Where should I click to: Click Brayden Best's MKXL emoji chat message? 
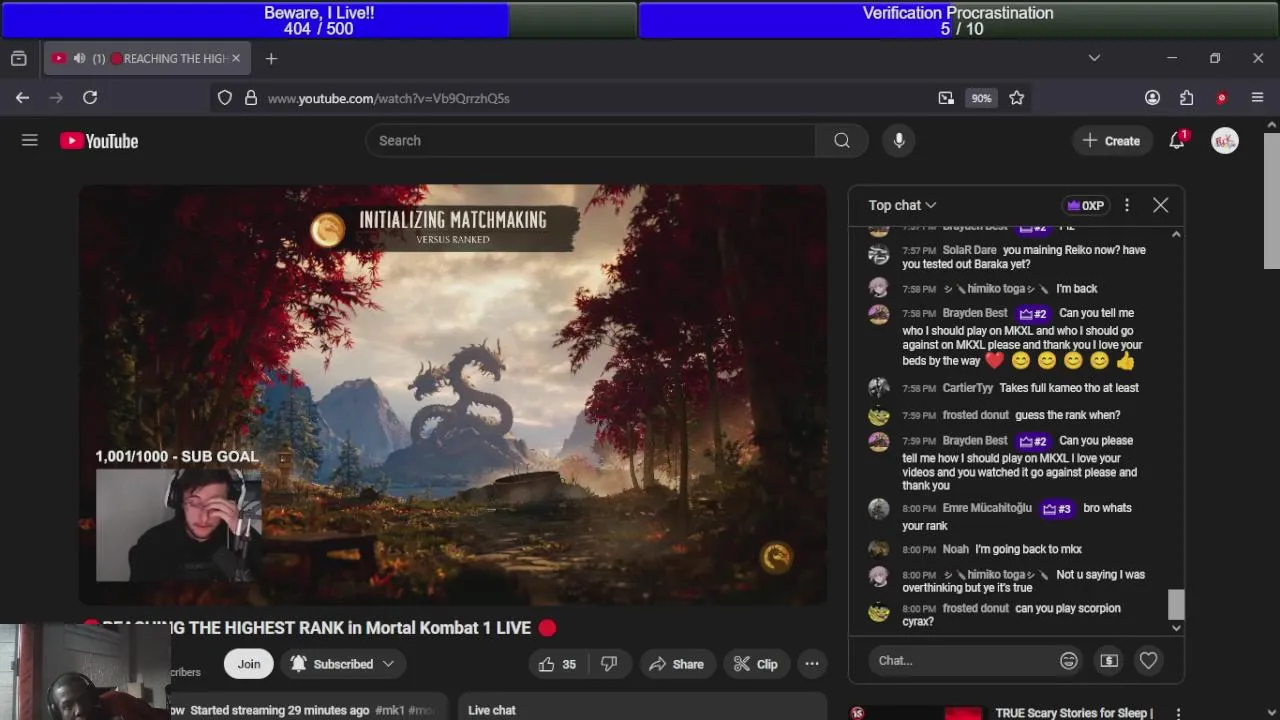pos(1022,337)
